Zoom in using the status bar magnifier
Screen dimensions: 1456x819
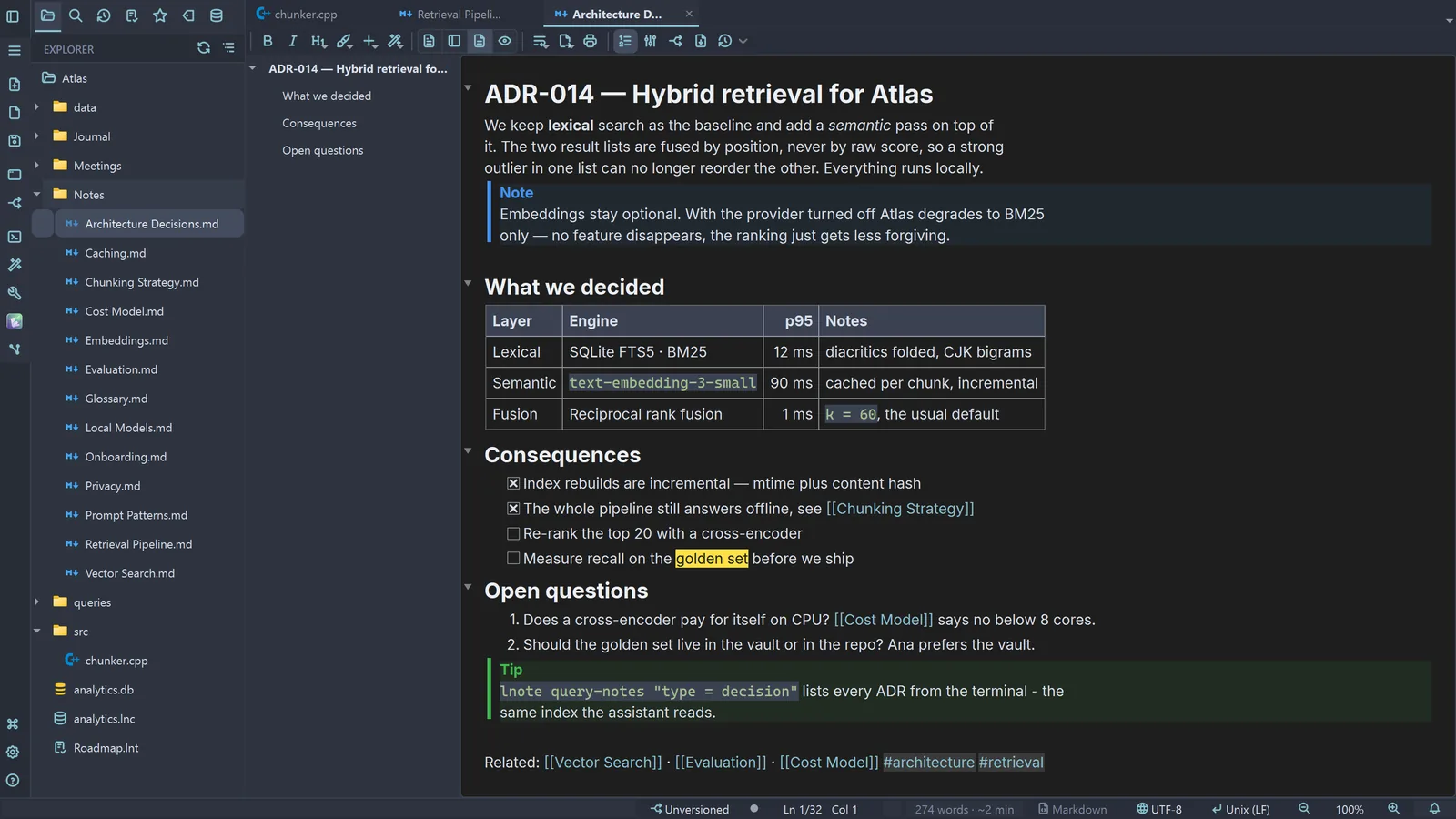coord(1393,809)
